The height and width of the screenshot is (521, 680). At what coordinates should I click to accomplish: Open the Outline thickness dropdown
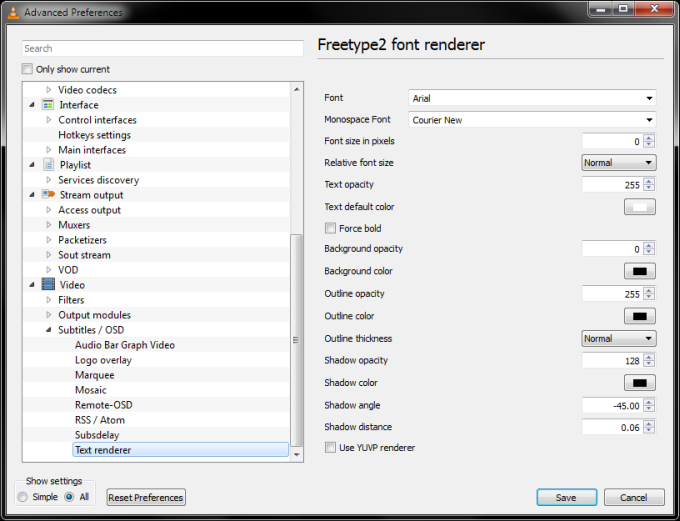coord(618,338)
